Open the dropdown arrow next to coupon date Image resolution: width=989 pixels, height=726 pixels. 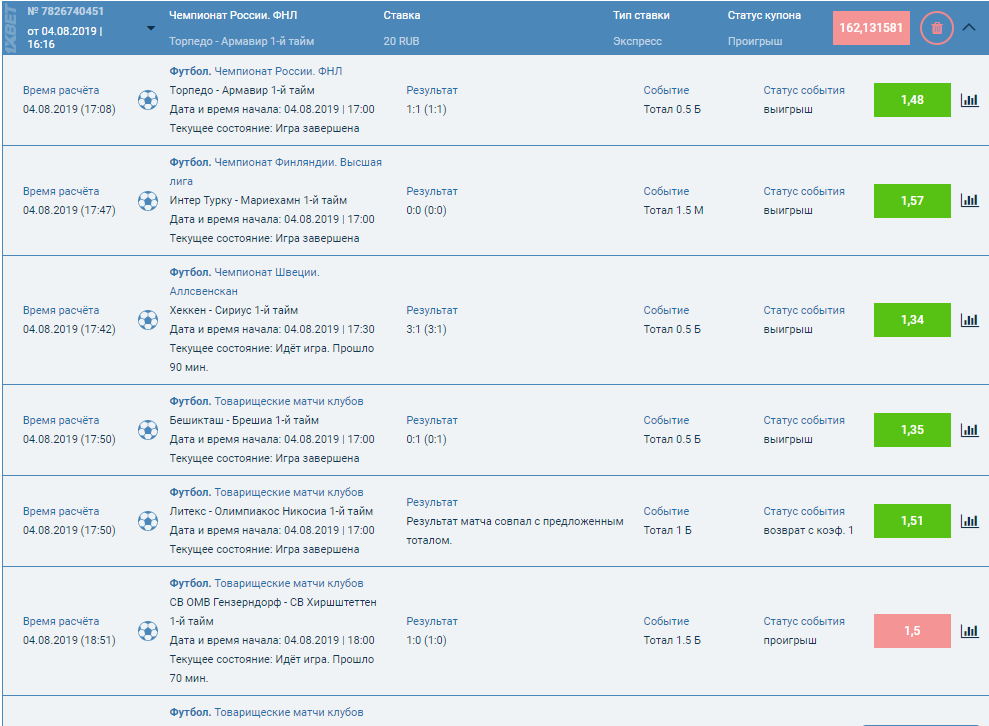(x=151, y=28)
